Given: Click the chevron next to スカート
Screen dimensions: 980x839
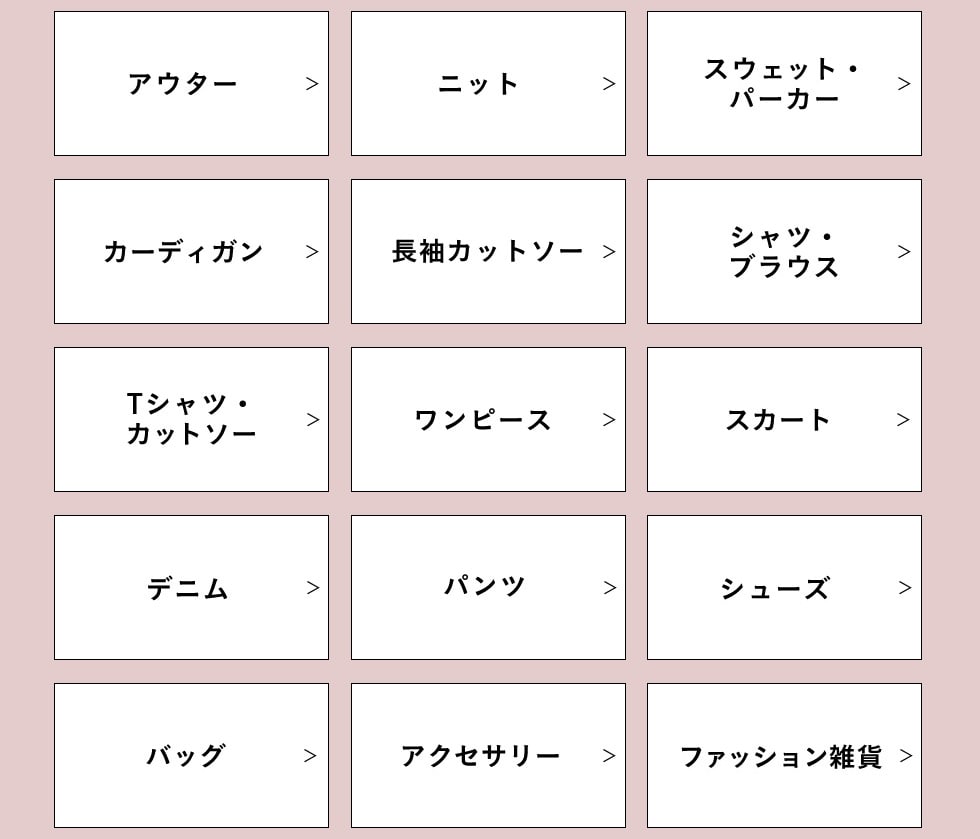Looking at the screenshot, I should 904,420.
